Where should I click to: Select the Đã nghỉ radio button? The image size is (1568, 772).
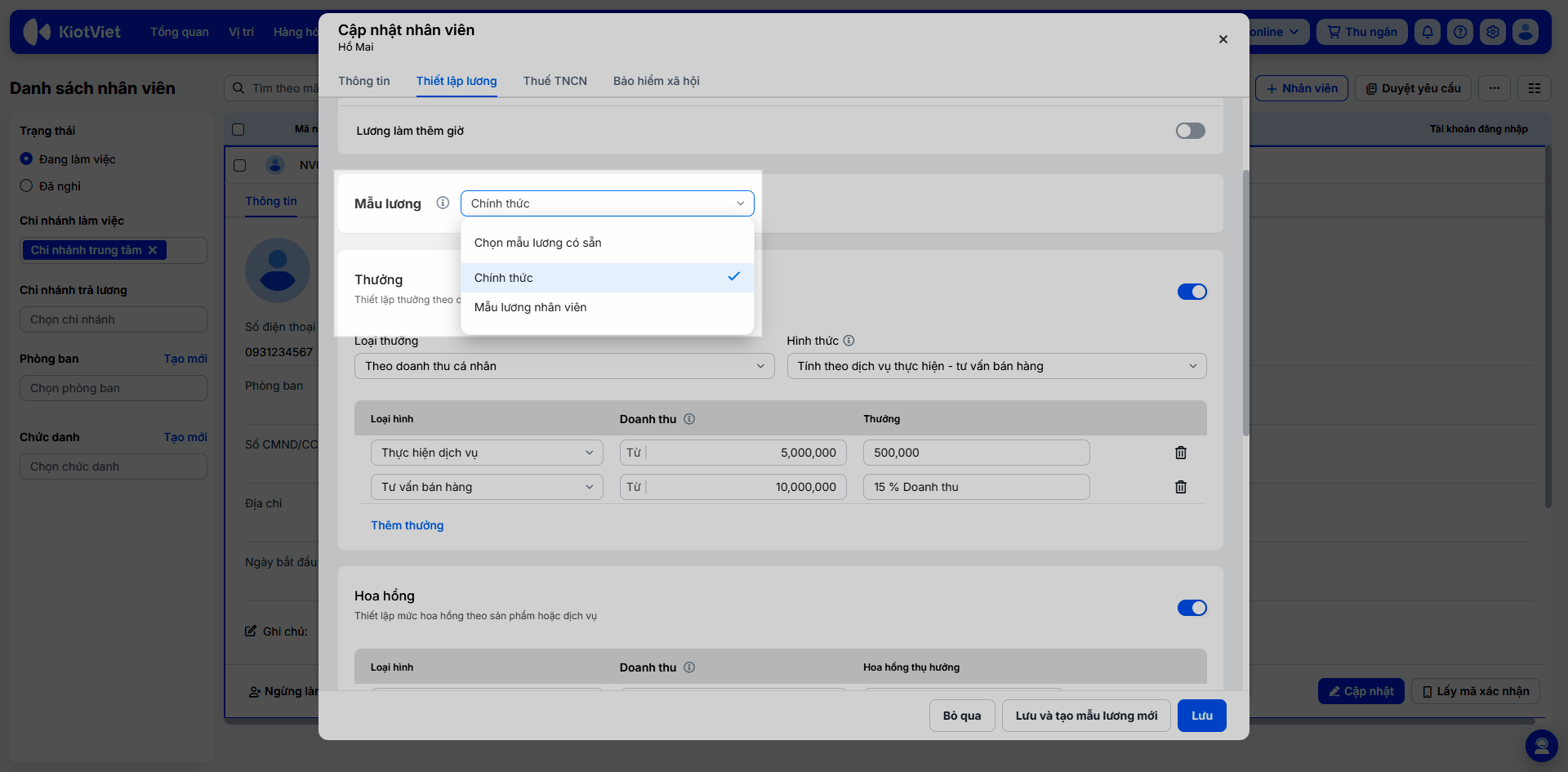[x=26, y=186]
